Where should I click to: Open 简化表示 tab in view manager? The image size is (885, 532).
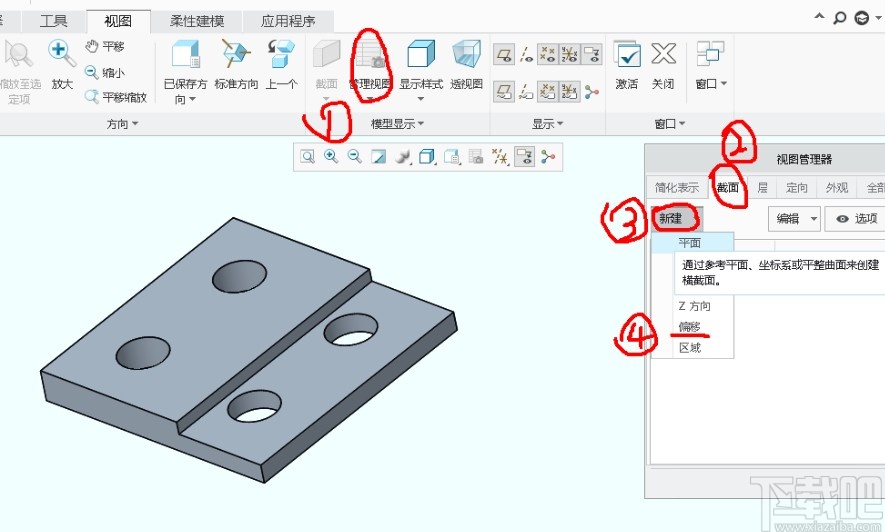coord(677,187)
